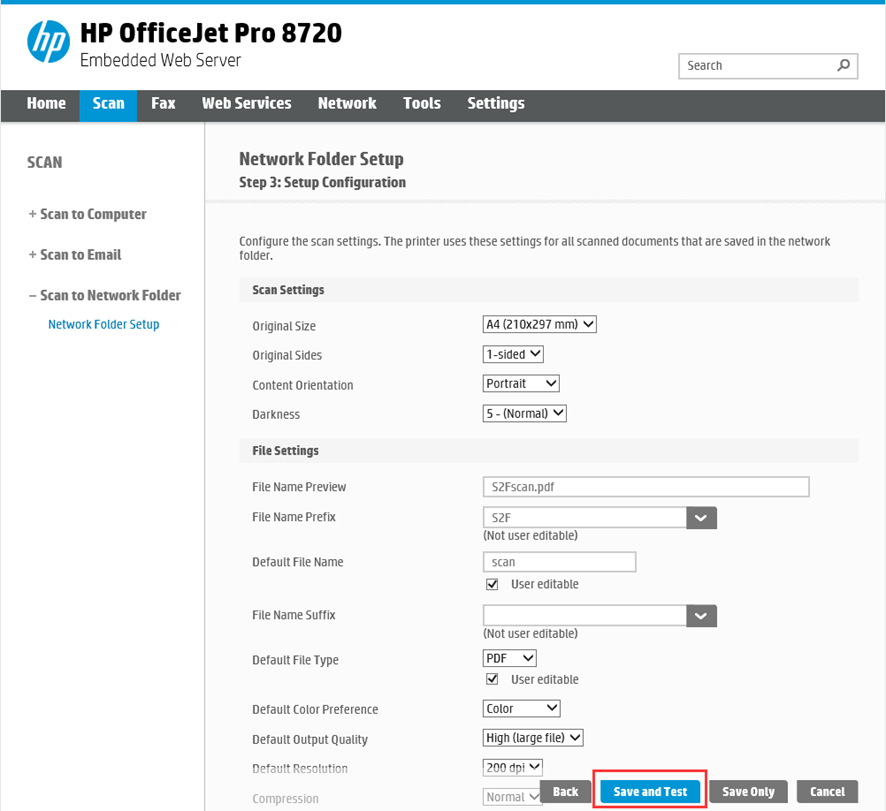The width and height of the screenshot is (886, 811).
Task: Open the Original Size dropdown
Action: pyautogui.click(x=539, y=324)
